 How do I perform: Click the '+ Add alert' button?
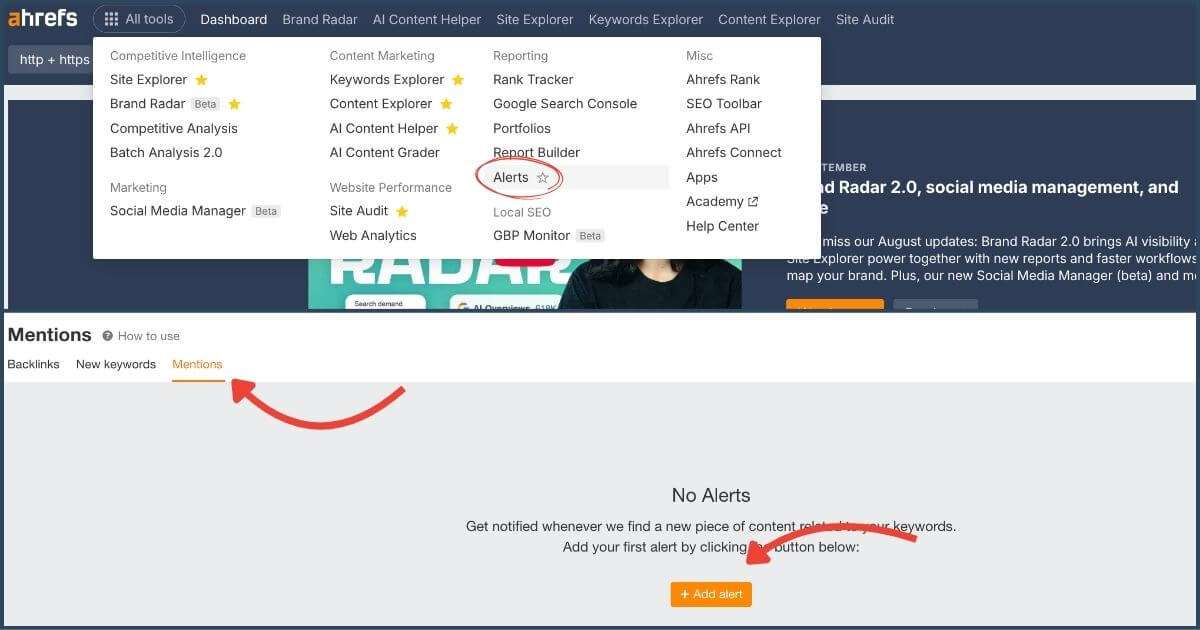[711, 594]
